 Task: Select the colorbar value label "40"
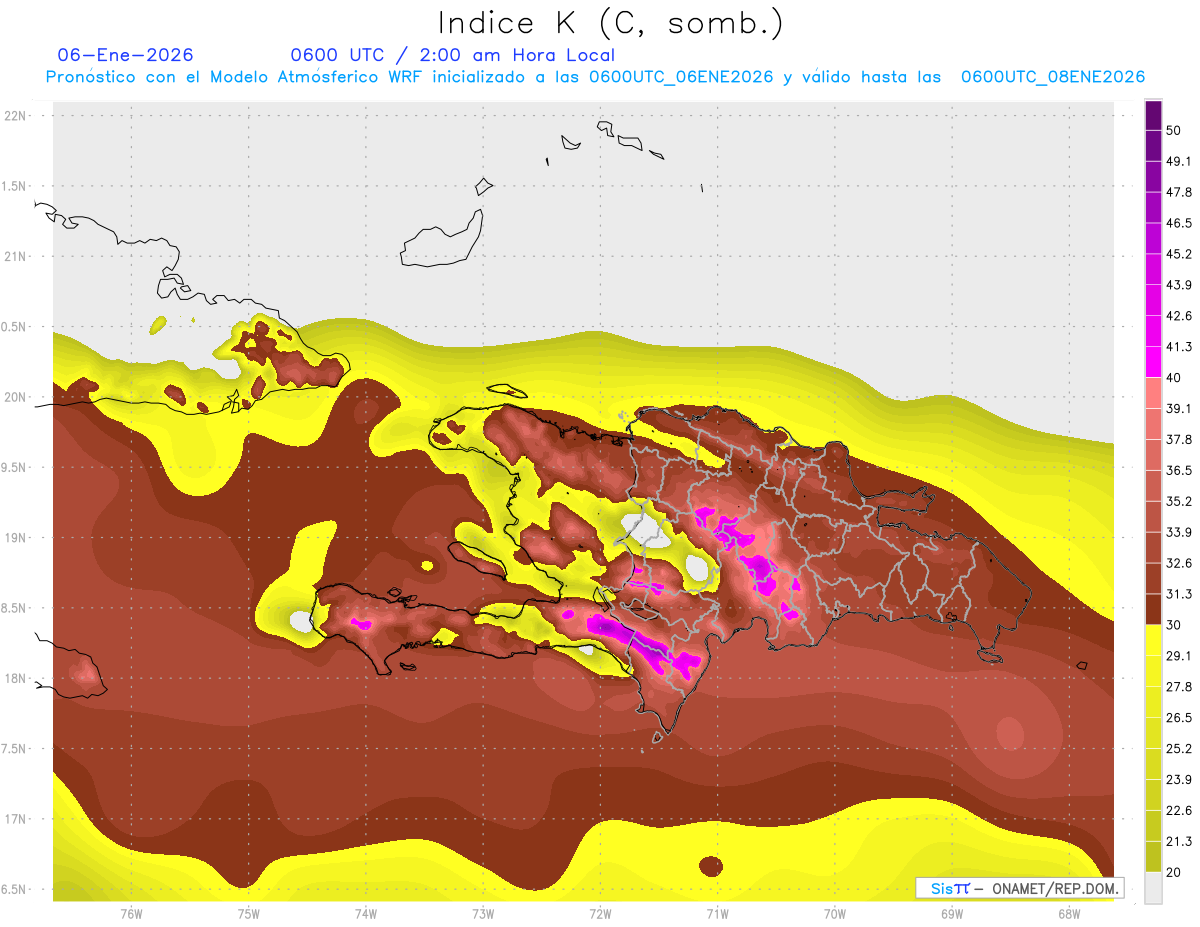coord(1173,378)
